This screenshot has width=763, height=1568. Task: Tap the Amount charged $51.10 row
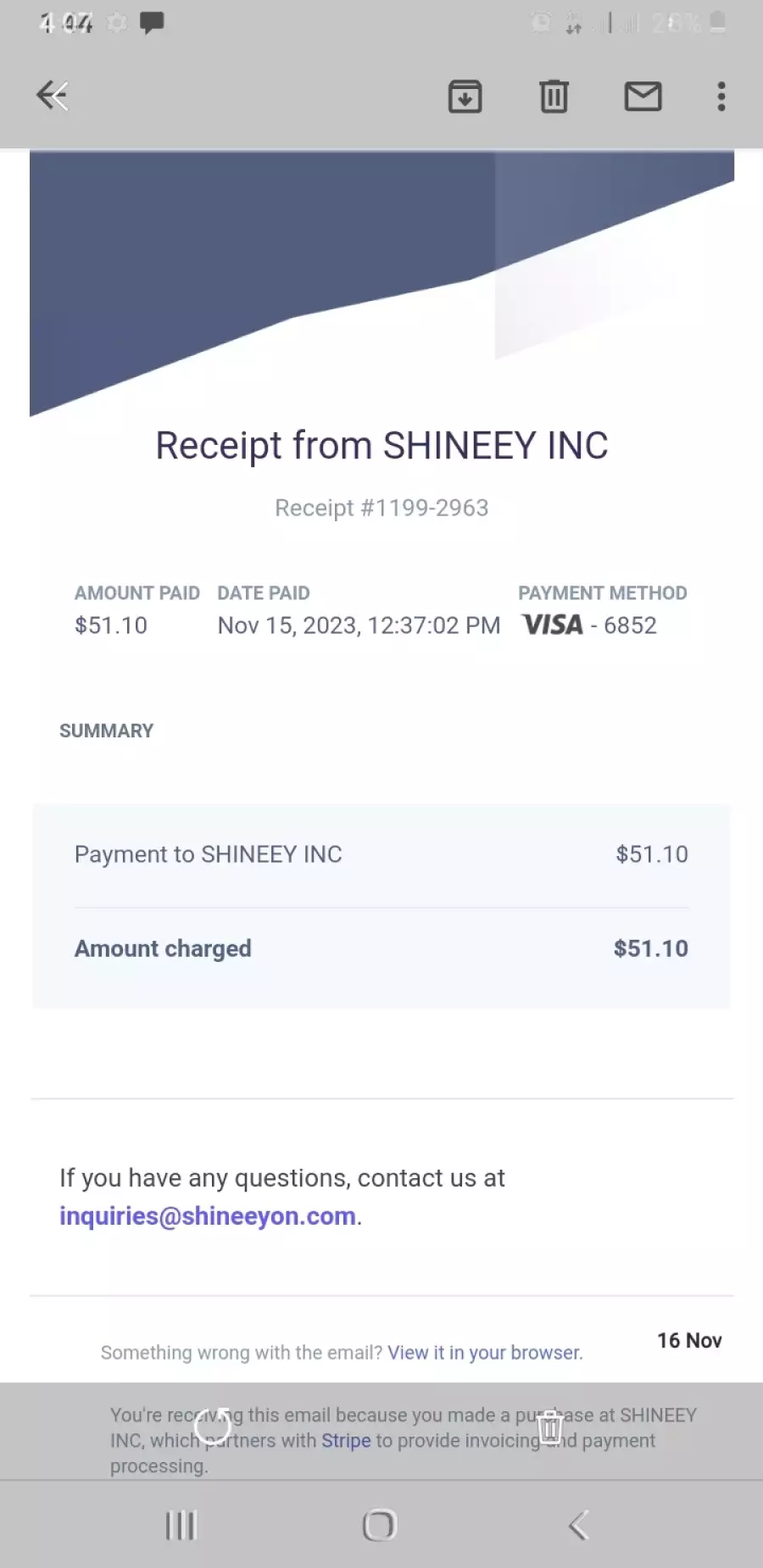[381, 948]
